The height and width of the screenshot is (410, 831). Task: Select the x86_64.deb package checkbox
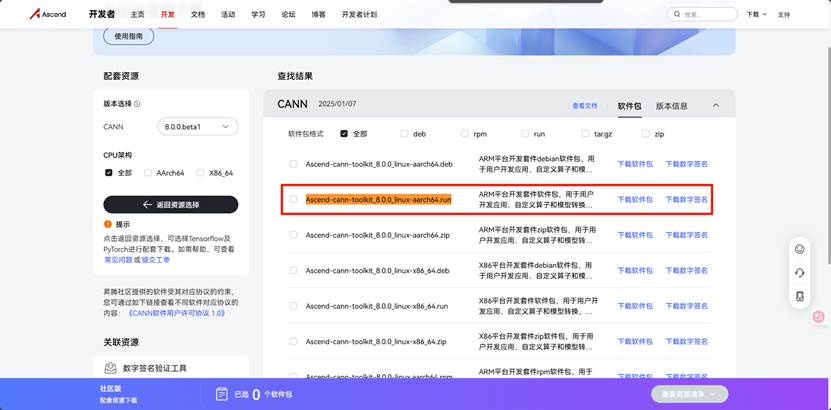[293, 270]
